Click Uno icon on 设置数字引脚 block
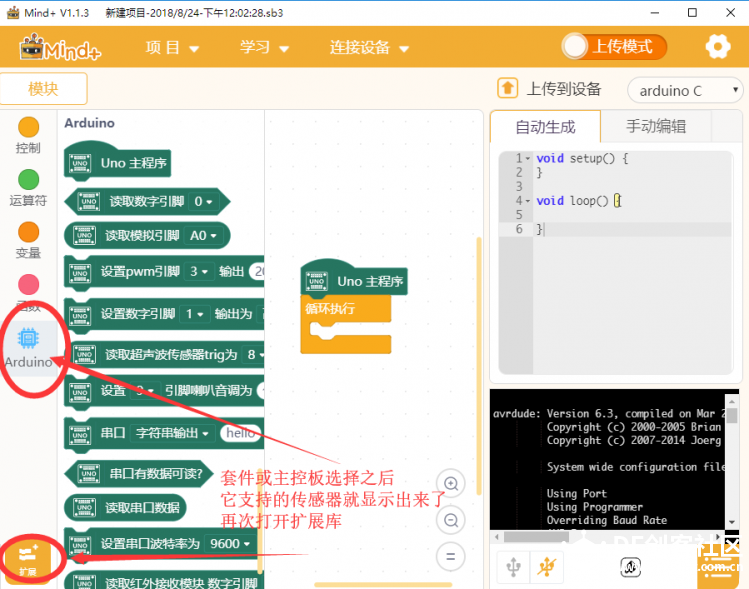Viewport: 749px width, 589px height. click(80, 316)
